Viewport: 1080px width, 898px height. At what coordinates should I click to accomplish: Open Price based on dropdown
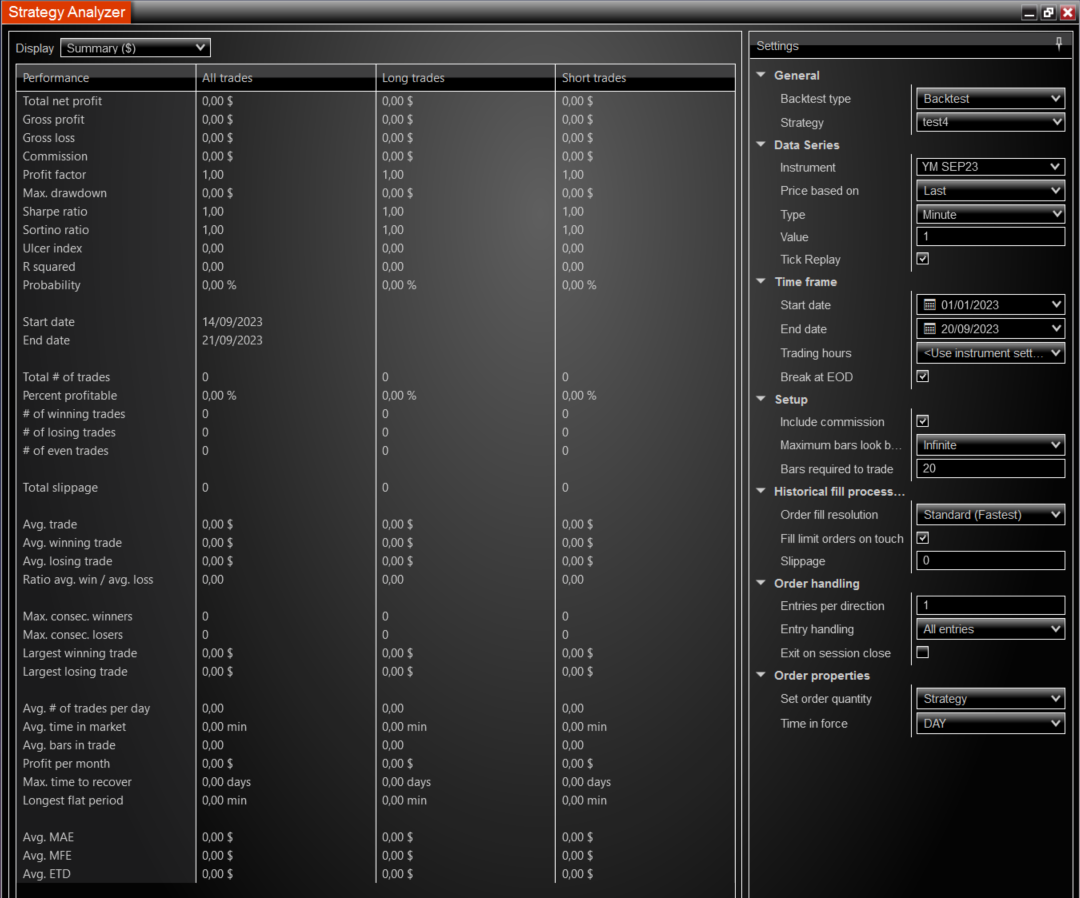990,191
